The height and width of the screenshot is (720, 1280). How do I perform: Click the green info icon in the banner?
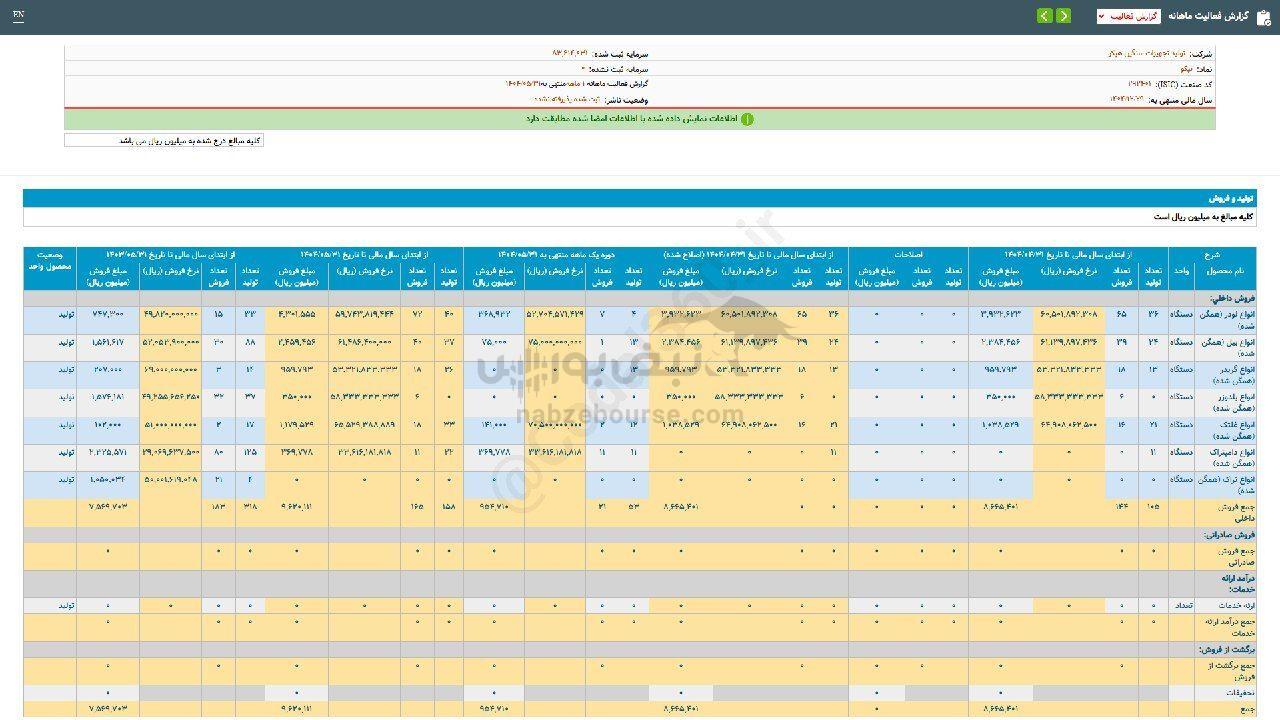click(x=747, y=119)
